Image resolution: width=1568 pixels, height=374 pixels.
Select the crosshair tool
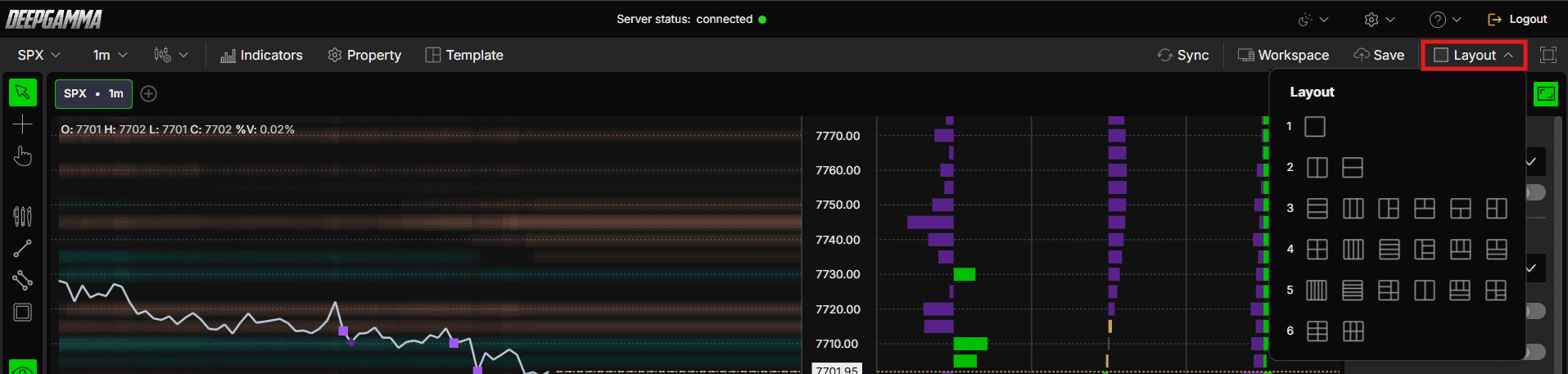(x=23, y=124)
